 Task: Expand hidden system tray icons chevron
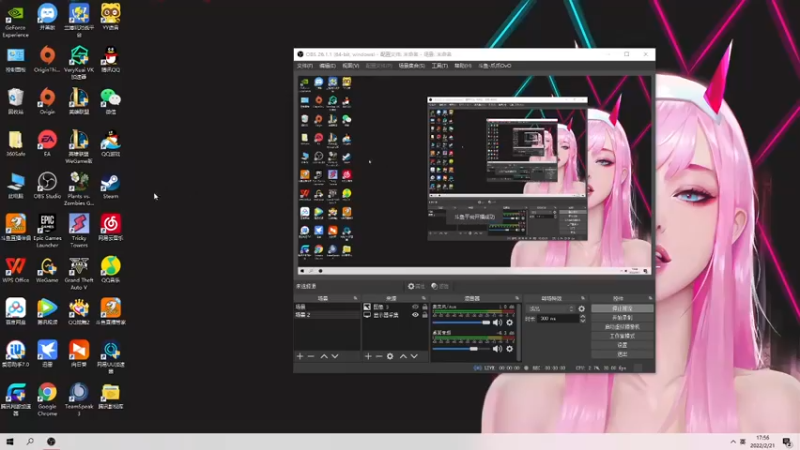(x=733, y=441)
